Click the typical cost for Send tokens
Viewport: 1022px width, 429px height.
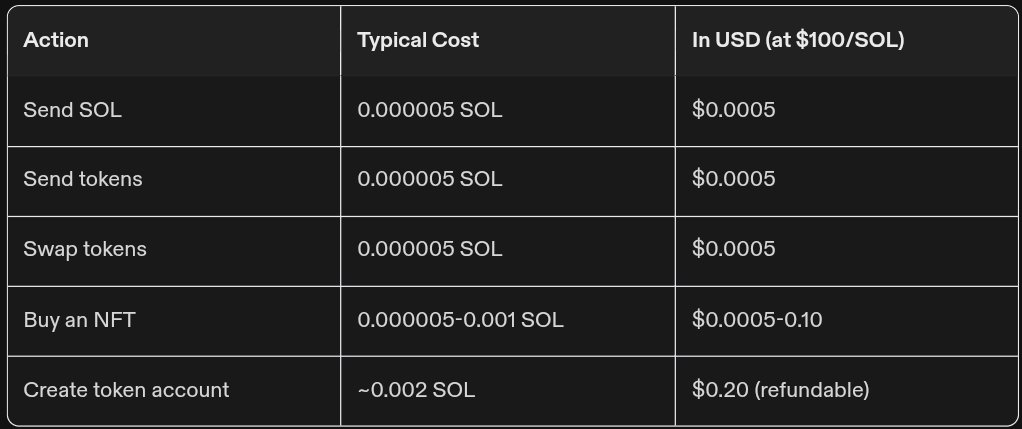tap(430, 179)
